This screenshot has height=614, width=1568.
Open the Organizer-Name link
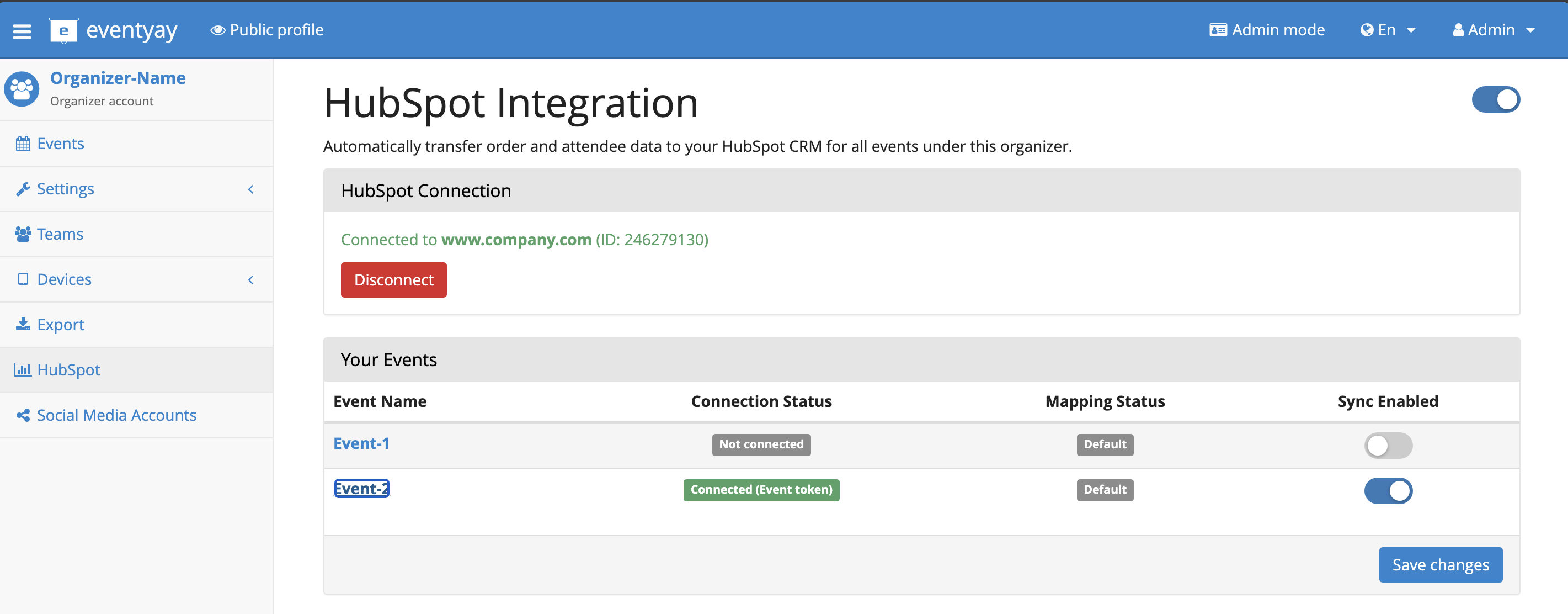click(118, 78)
